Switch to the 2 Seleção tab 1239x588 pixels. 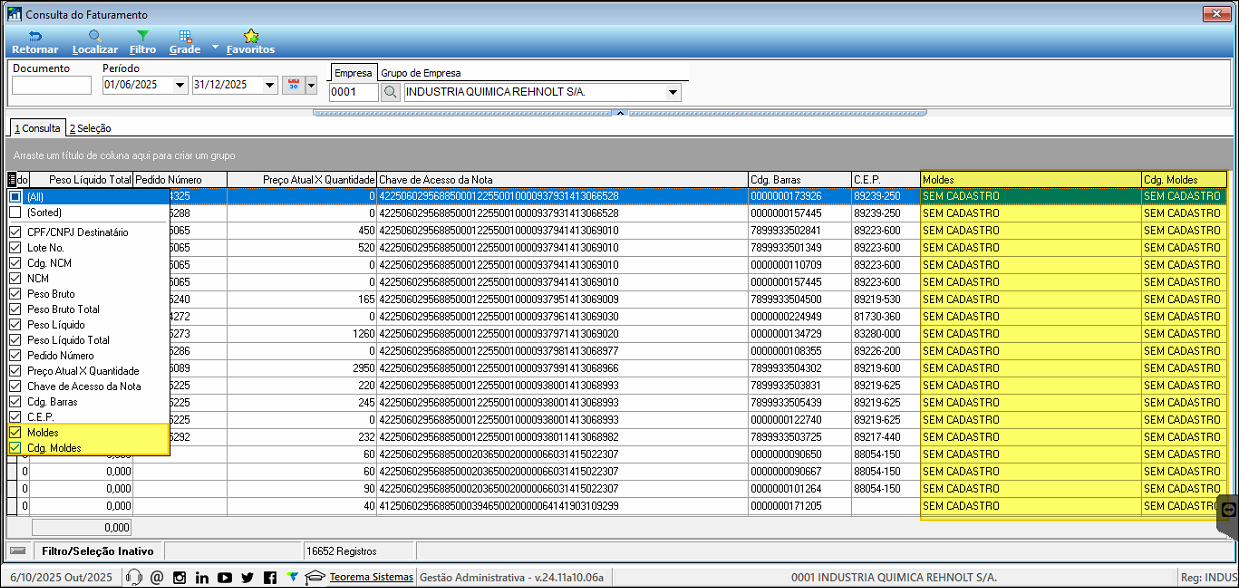(x=90, y=128)
